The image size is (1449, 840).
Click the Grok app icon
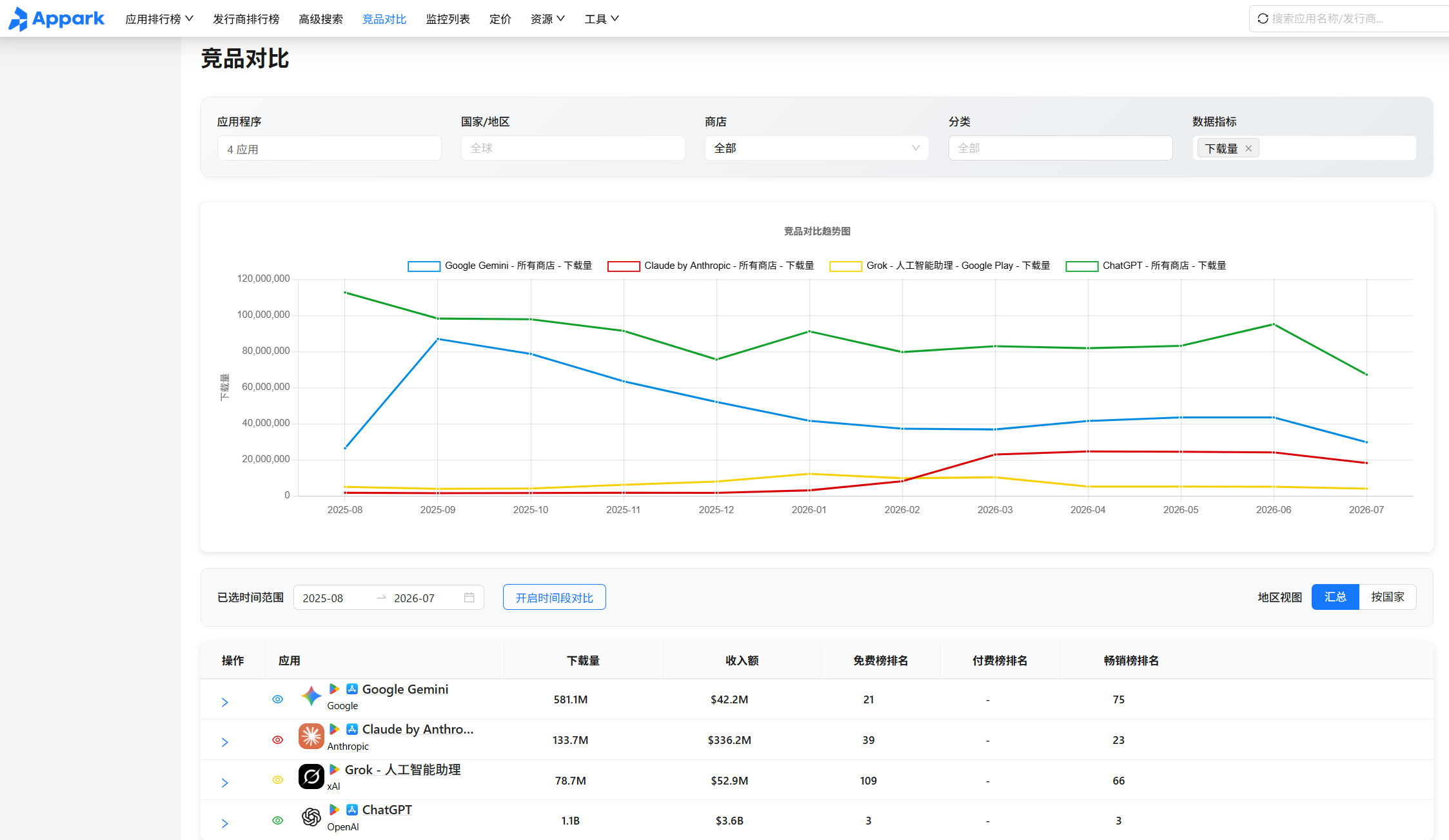pyautogui.click(x=311, y=776)
